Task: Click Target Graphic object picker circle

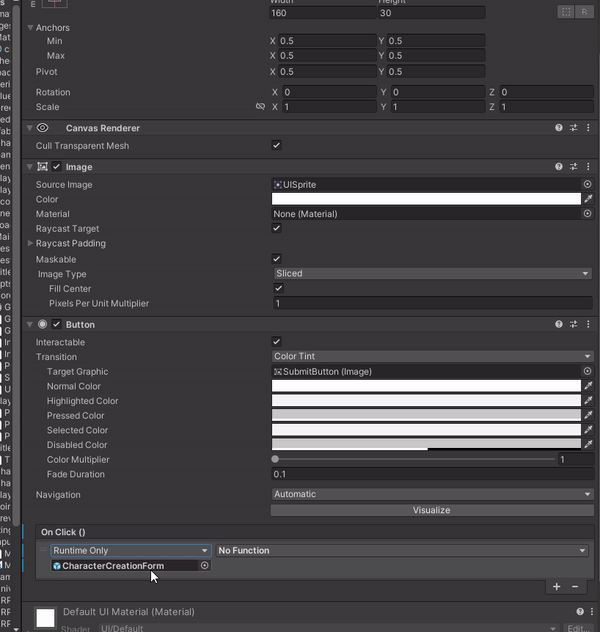Action: [x=588, y=371]
